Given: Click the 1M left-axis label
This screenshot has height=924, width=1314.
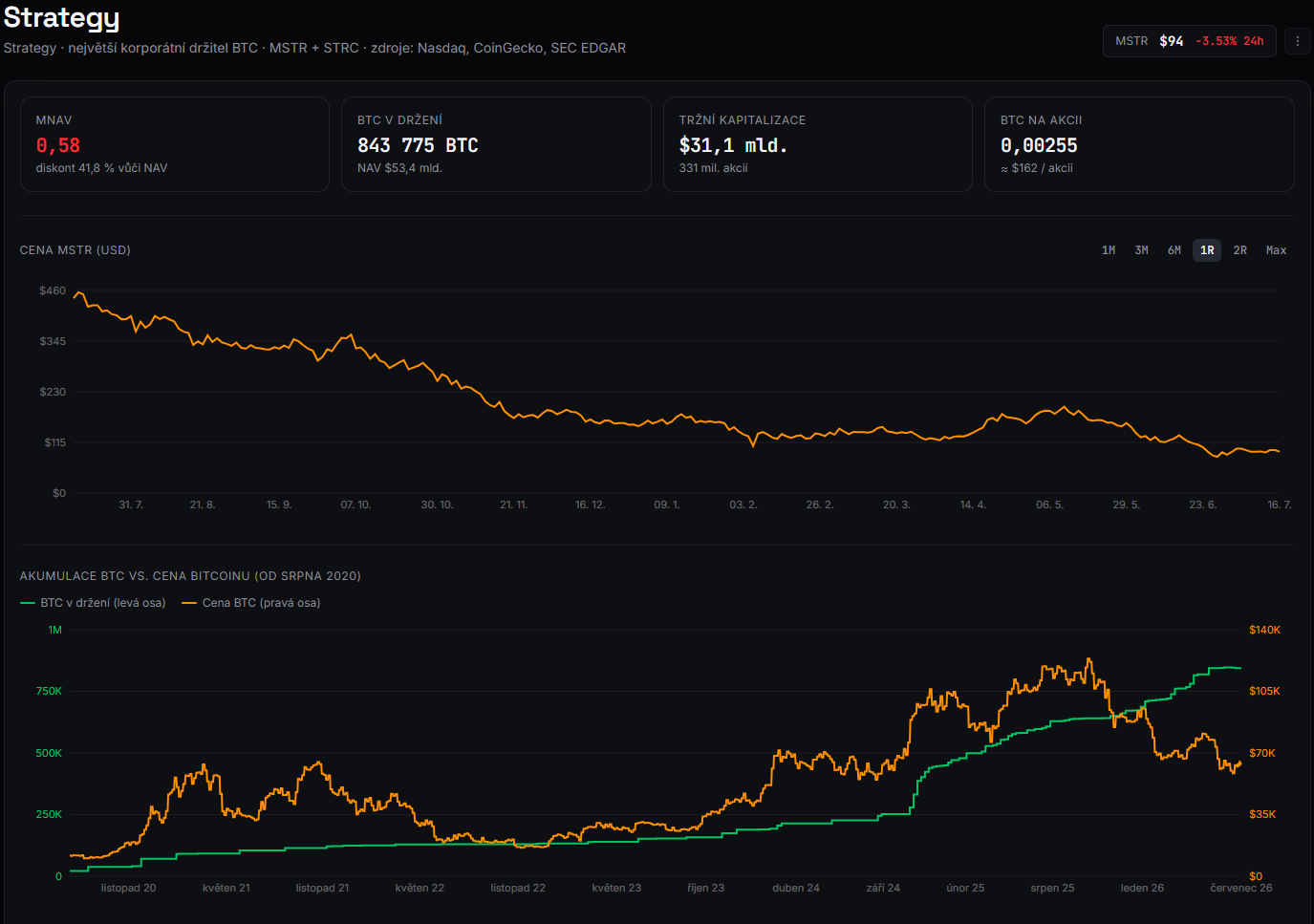Looking at the screenshot, I should point(54,630).
